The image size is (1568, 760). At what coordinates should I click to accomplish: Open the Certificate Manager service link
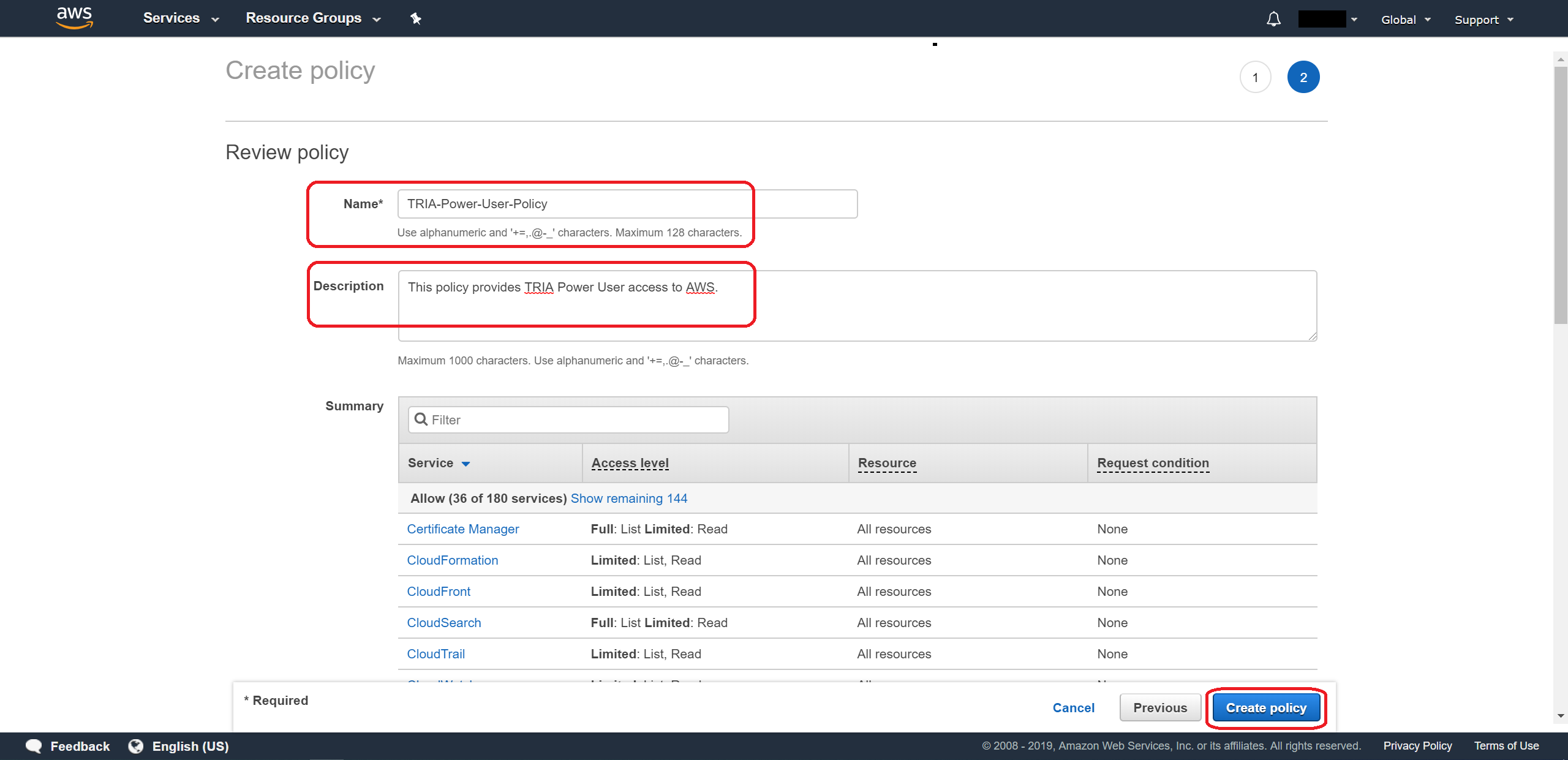point(463,529)
